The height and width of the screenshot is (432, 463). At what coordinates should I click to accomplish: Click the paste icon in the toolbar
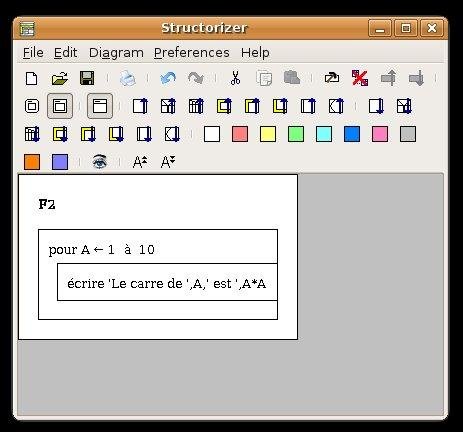click(x=292, y=78)
